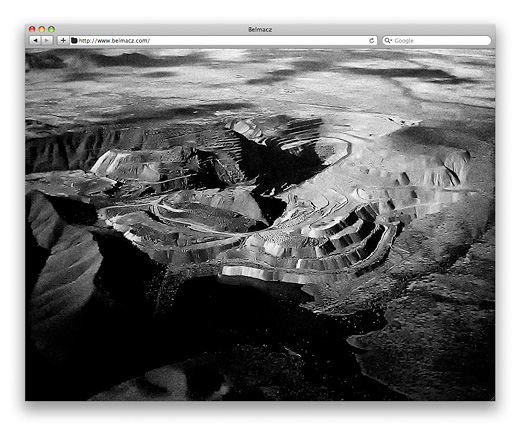The width and height of the screenshot is (520, 424).
Task: Go back with the left arrow button
Action: pos(35,40)
